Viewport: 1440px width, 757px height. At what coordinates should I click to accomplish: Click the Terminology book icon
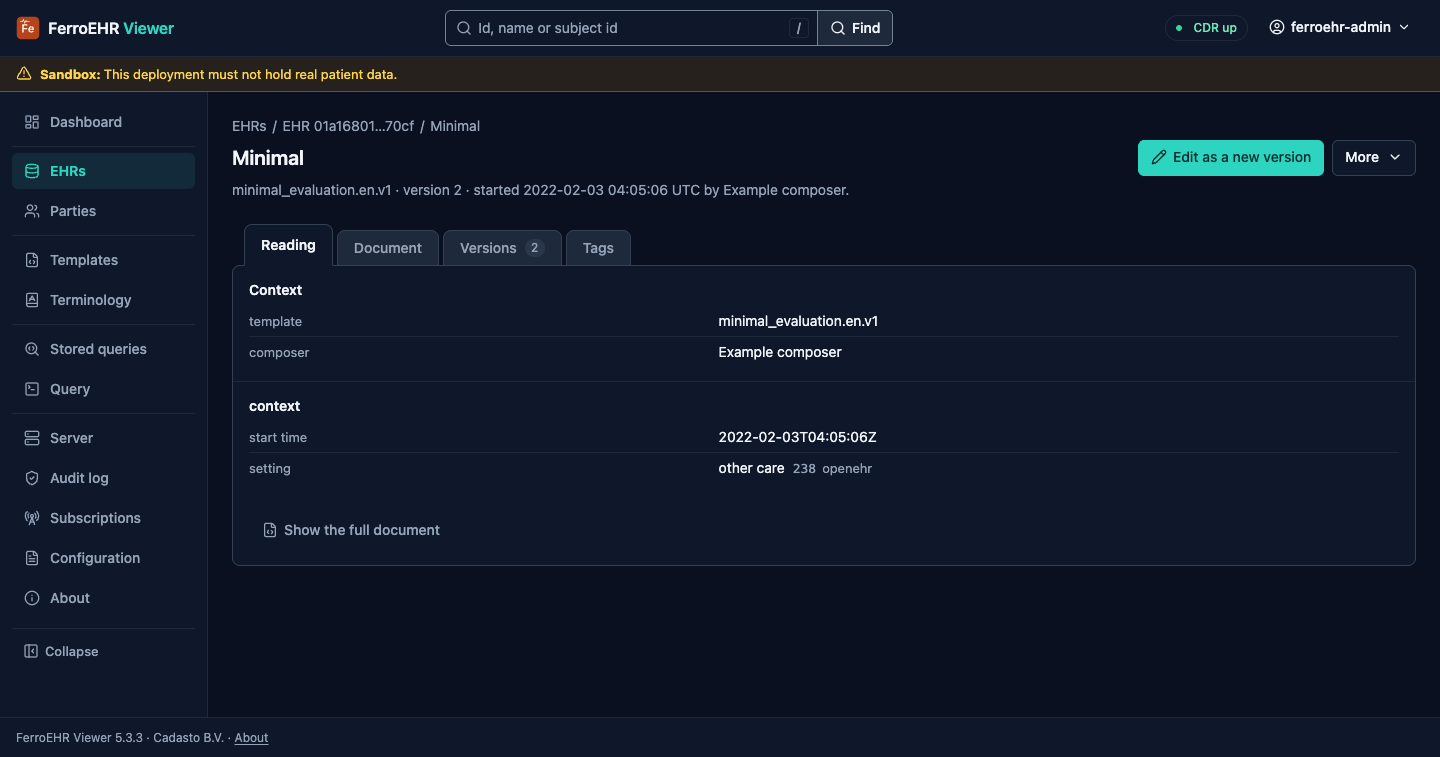tap(32, 300)
